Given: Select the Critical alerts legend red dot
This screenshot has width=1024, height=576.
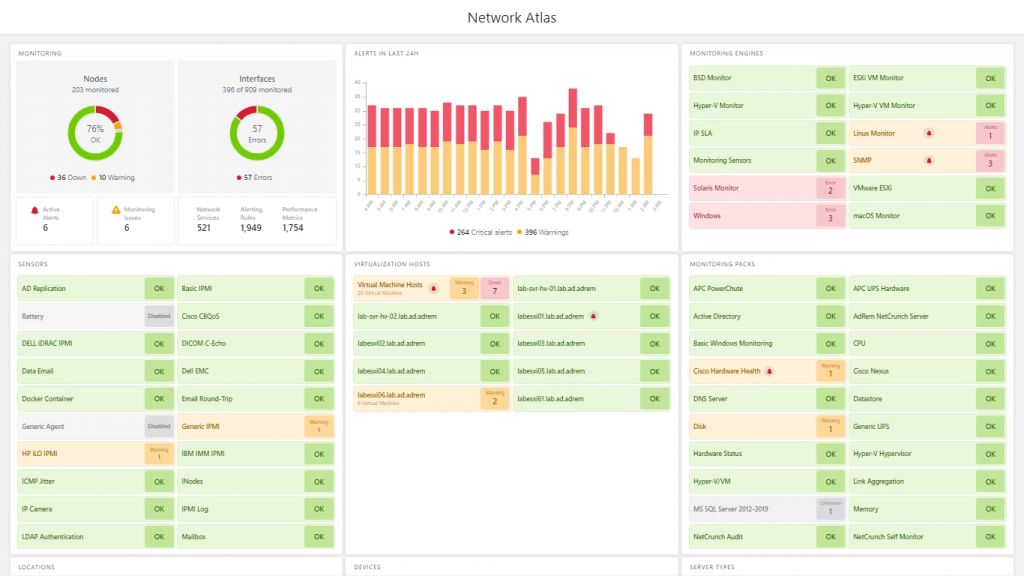Looking at the screenshot, I should (453, 232).
